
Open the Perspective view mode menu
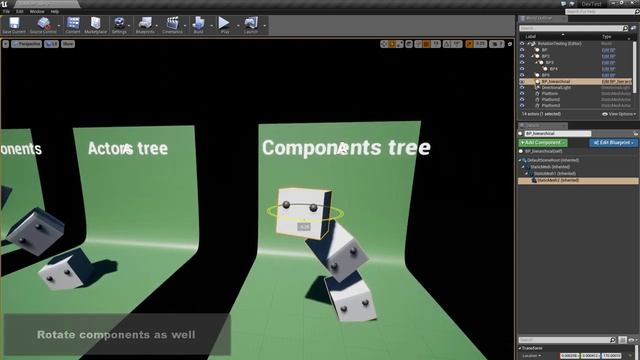(27, 44)
